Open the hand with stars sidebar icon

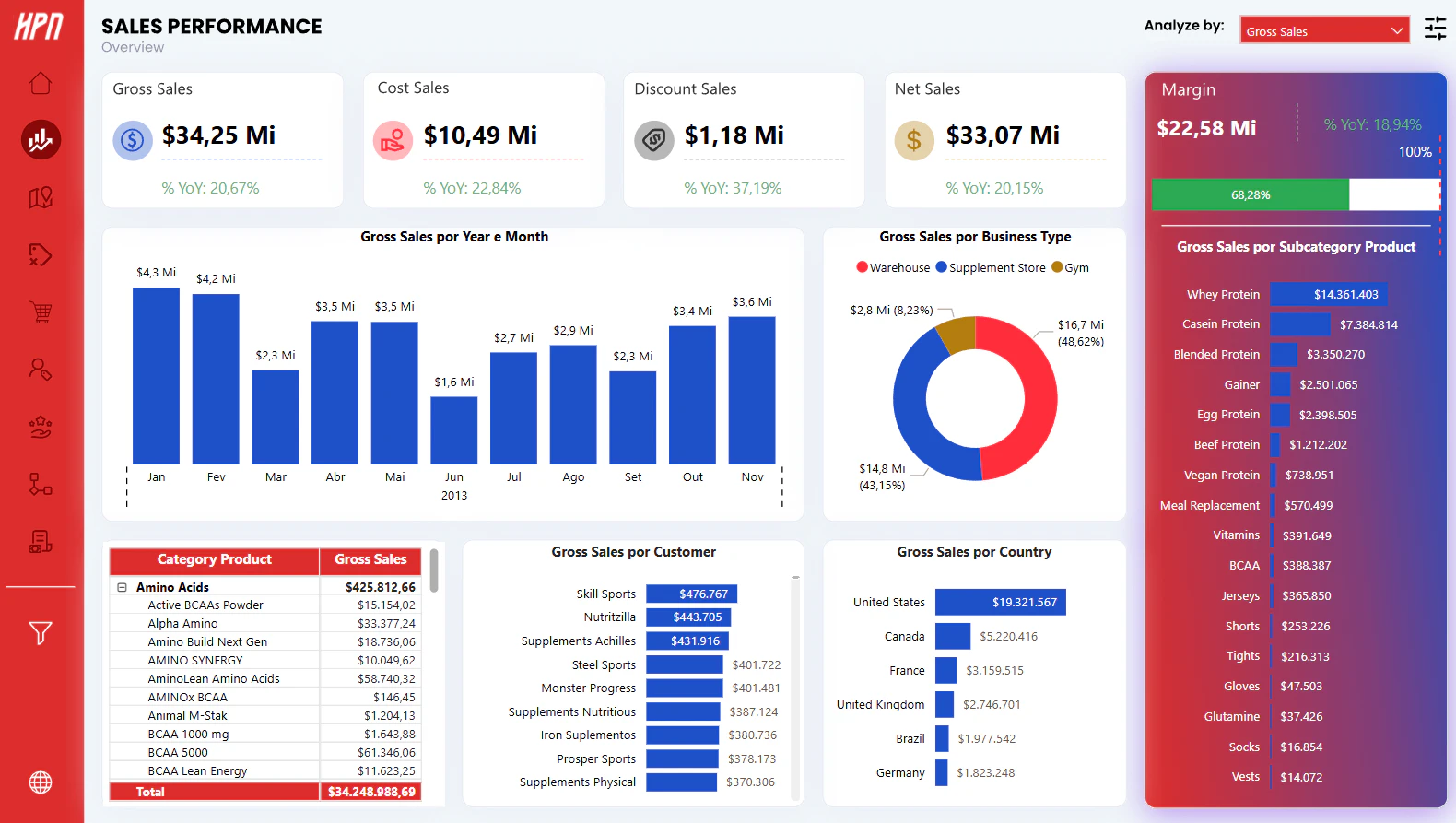pyautogui.click(x=41, y=427)
